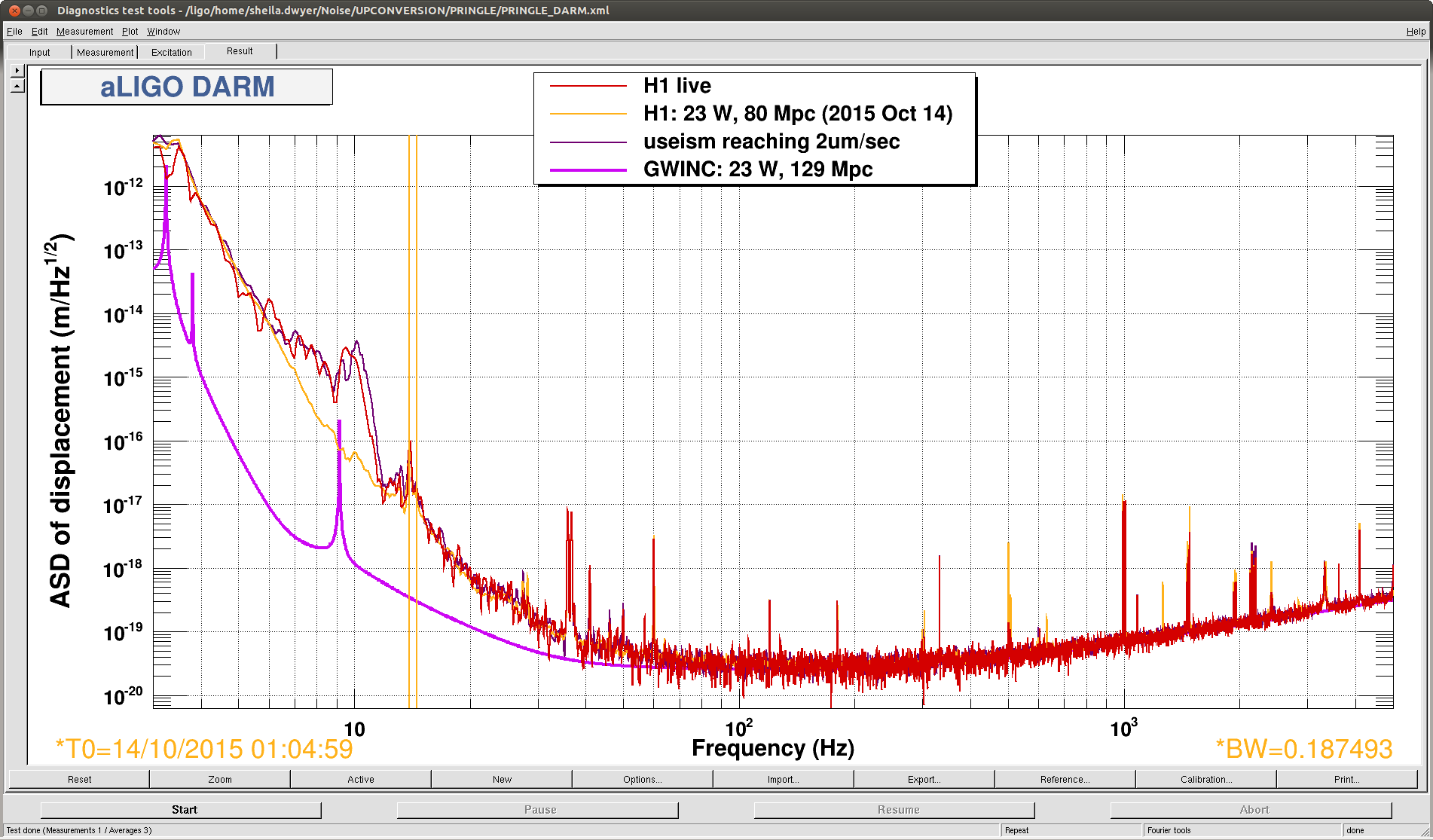Click the right-arrow panel expander button

tap(17, 71)
